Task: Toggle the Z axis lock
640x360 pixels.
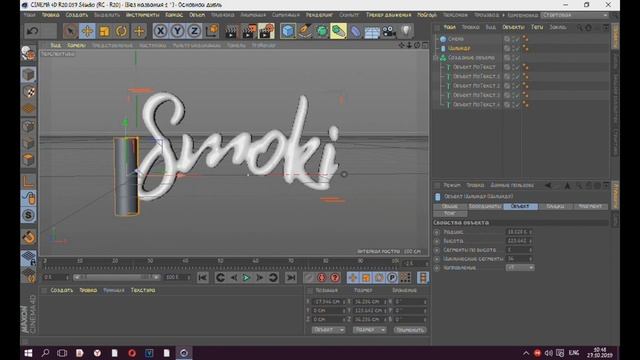Action: [194, 31]
